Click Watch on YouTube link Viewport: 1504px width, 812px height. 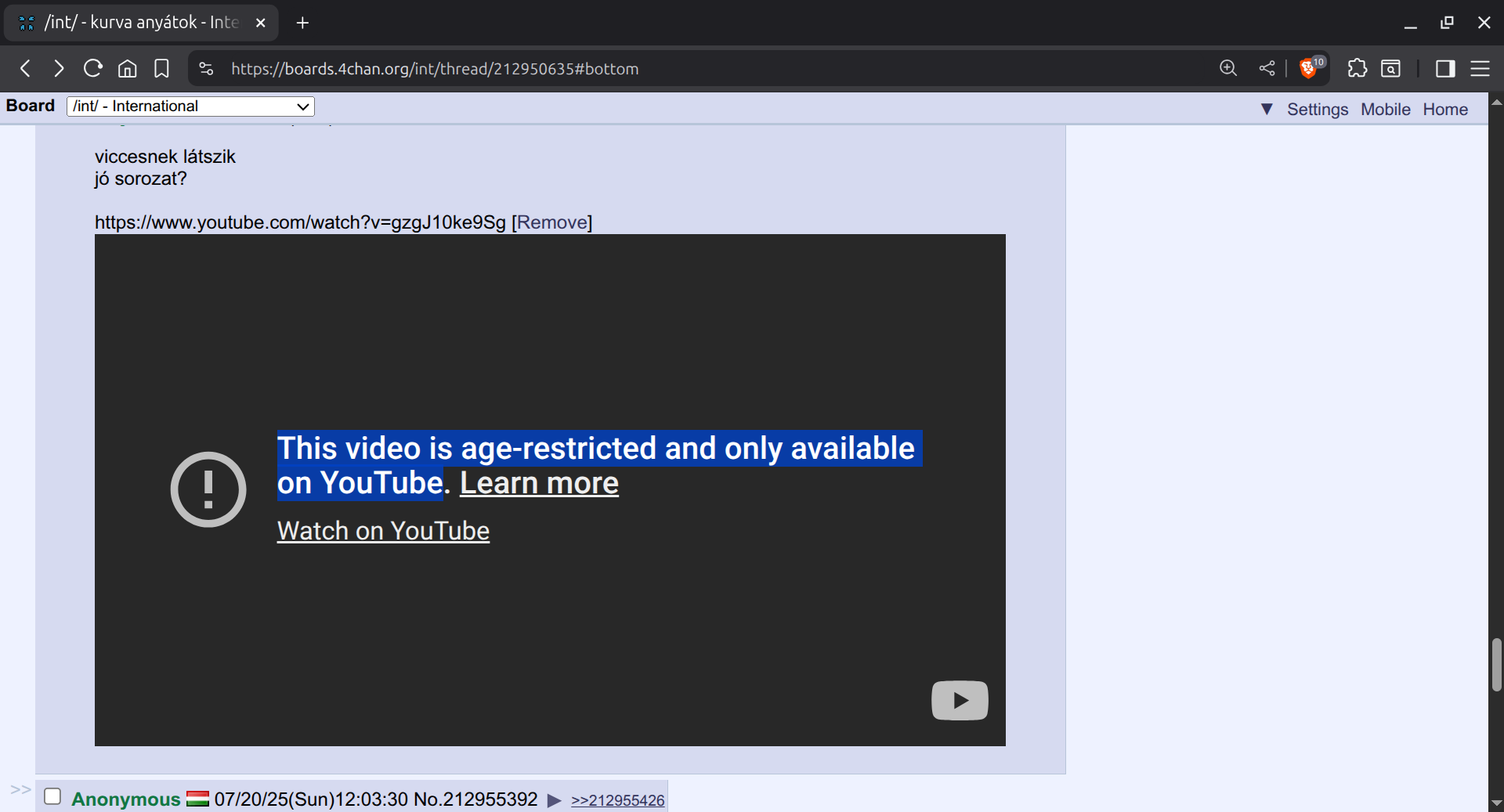(x=383, y=531)
